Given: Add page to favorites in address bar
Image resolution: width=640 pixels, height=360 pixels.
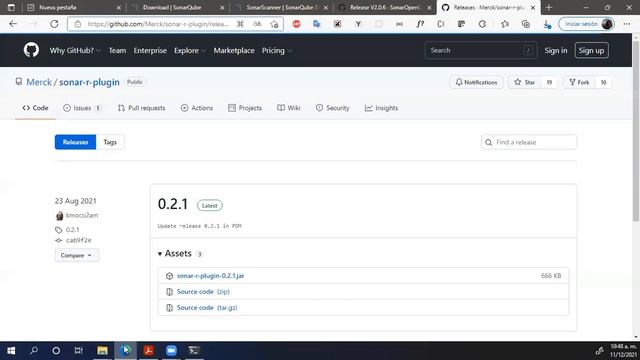Looking at the screenshot, I should [274, 24].
